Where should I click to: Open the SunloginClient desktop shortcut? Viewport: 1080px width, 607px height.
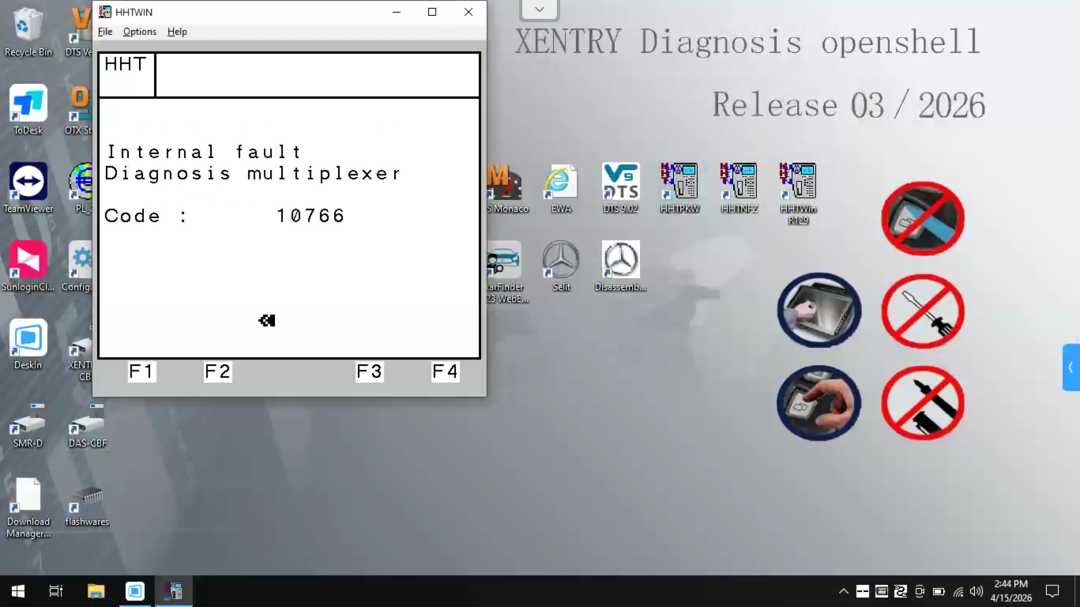[x=28, y=266]
